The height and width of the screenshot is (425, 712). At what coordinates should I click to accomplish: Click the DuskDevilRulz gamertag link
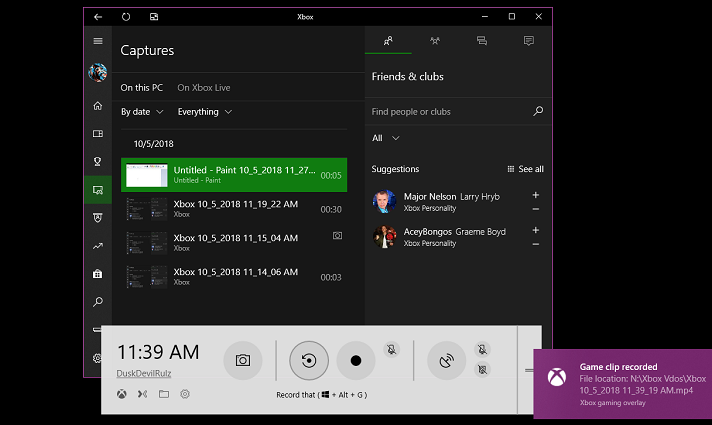[x=144, y=373]
